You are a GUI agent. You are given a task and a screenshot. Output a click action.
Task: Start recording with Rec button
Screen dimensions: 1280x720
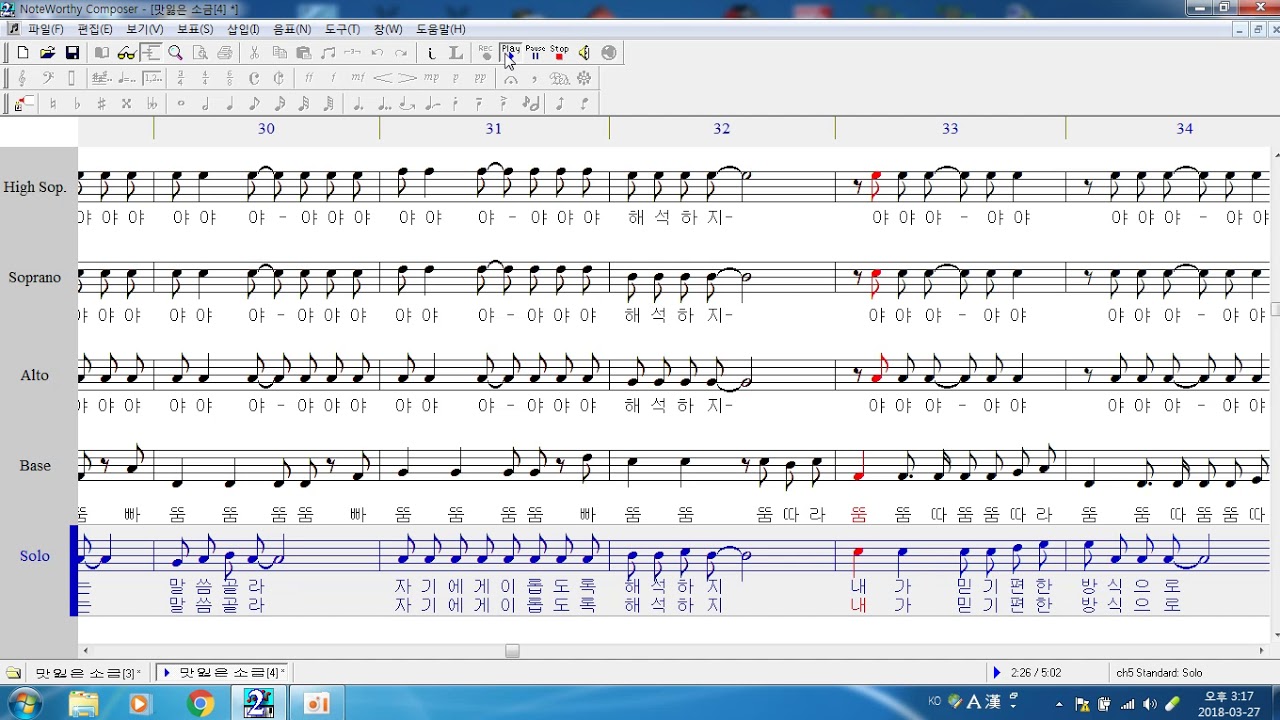[x=486, y=52]
